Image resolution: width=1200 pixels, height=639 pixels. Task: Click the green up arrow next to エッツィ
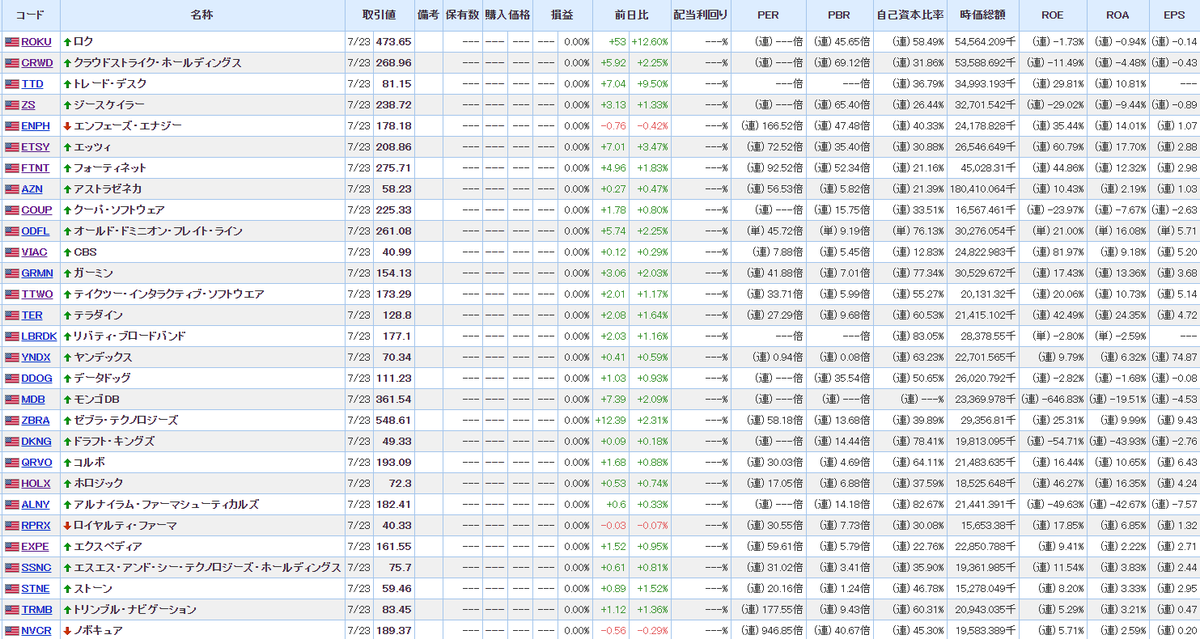coord(67,147)
